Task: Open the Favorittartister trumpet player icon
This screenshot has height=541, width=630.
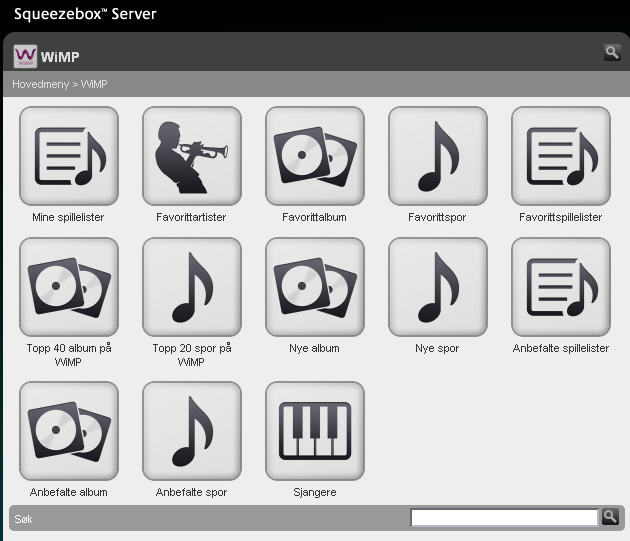Action: click(x=192, y=156)
